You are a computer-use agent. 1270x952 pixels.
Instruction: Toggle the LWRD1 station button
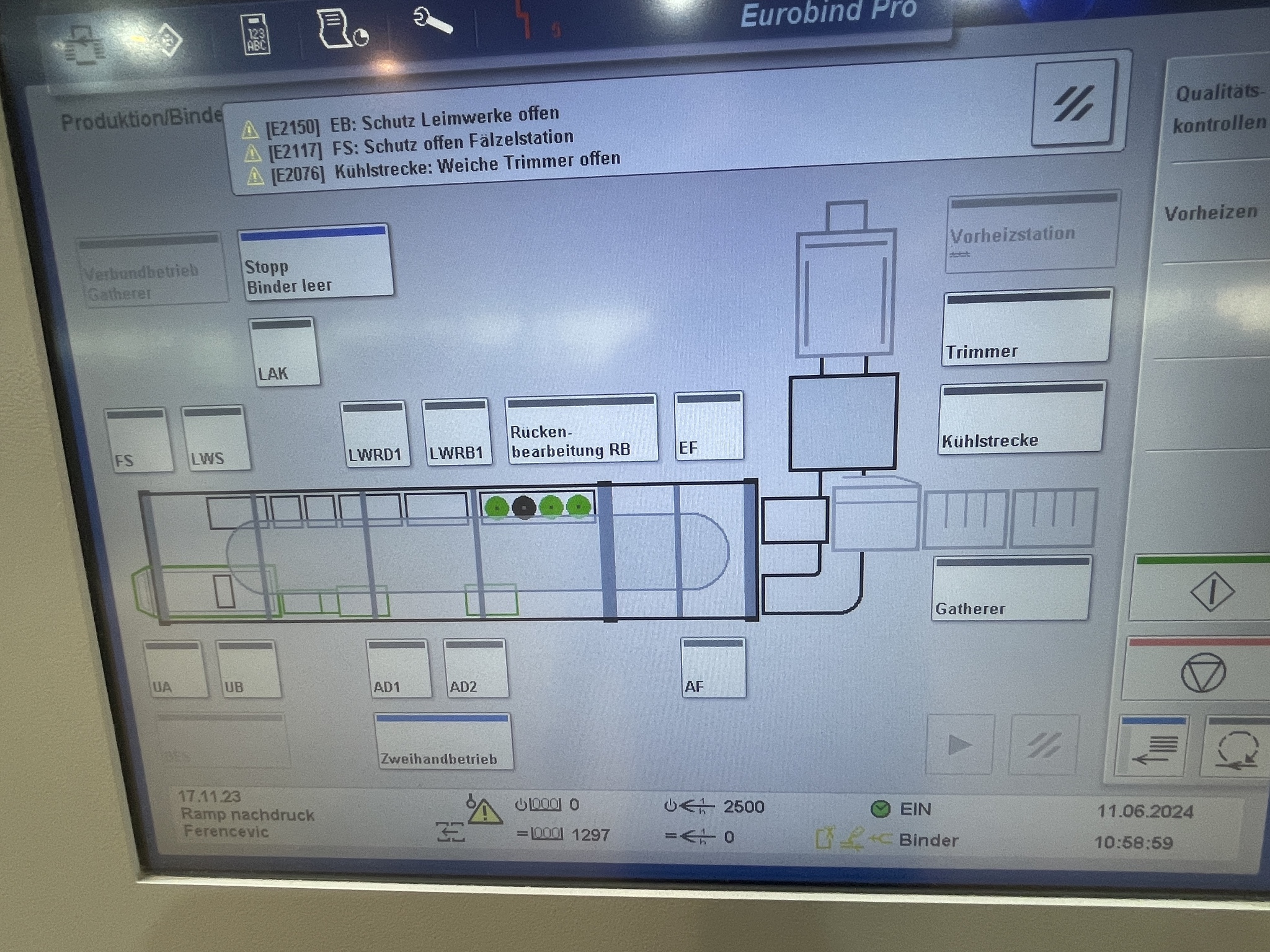point(375,434)
